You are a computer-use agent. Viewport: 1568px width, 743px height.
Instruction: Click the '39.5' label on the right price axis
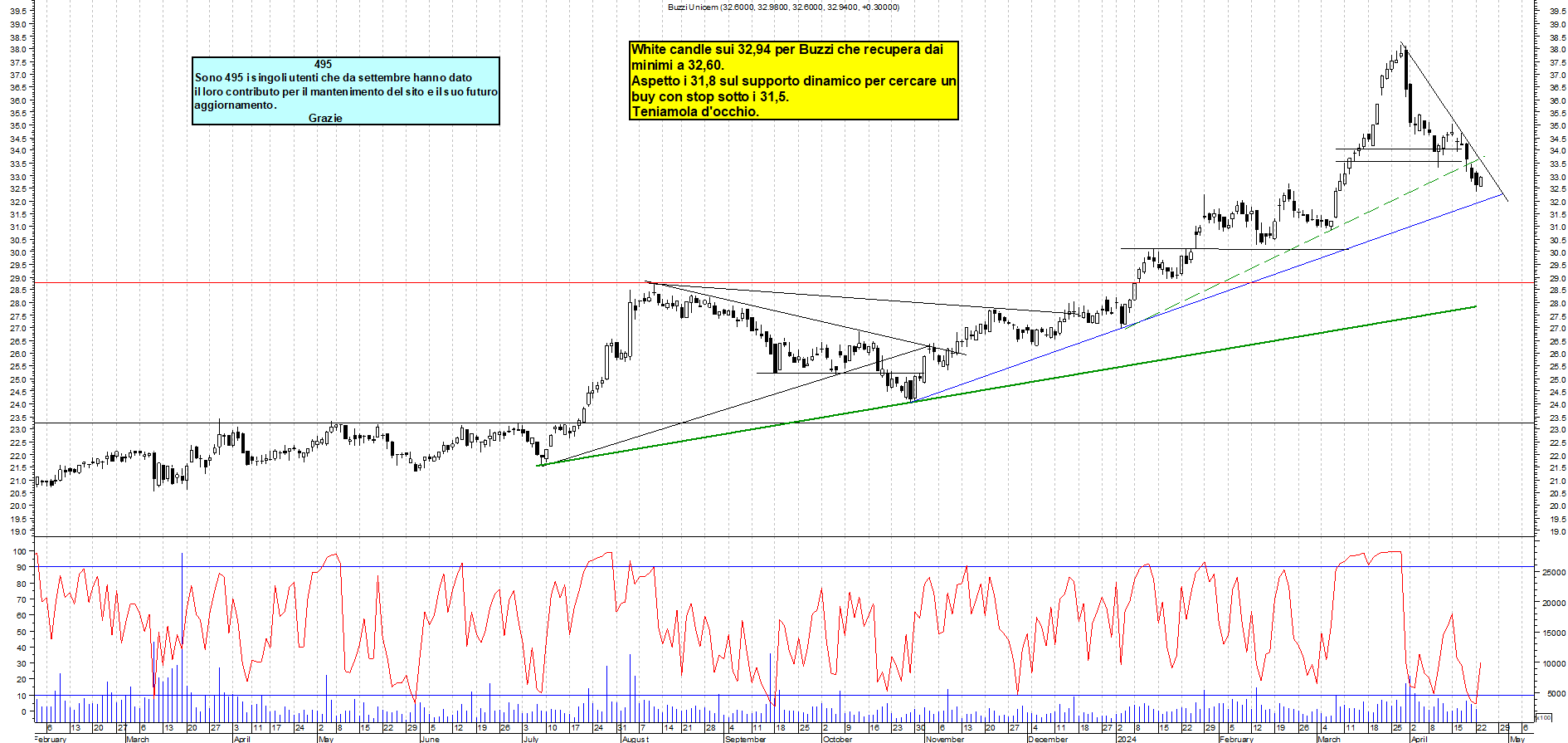[1557, 12]
